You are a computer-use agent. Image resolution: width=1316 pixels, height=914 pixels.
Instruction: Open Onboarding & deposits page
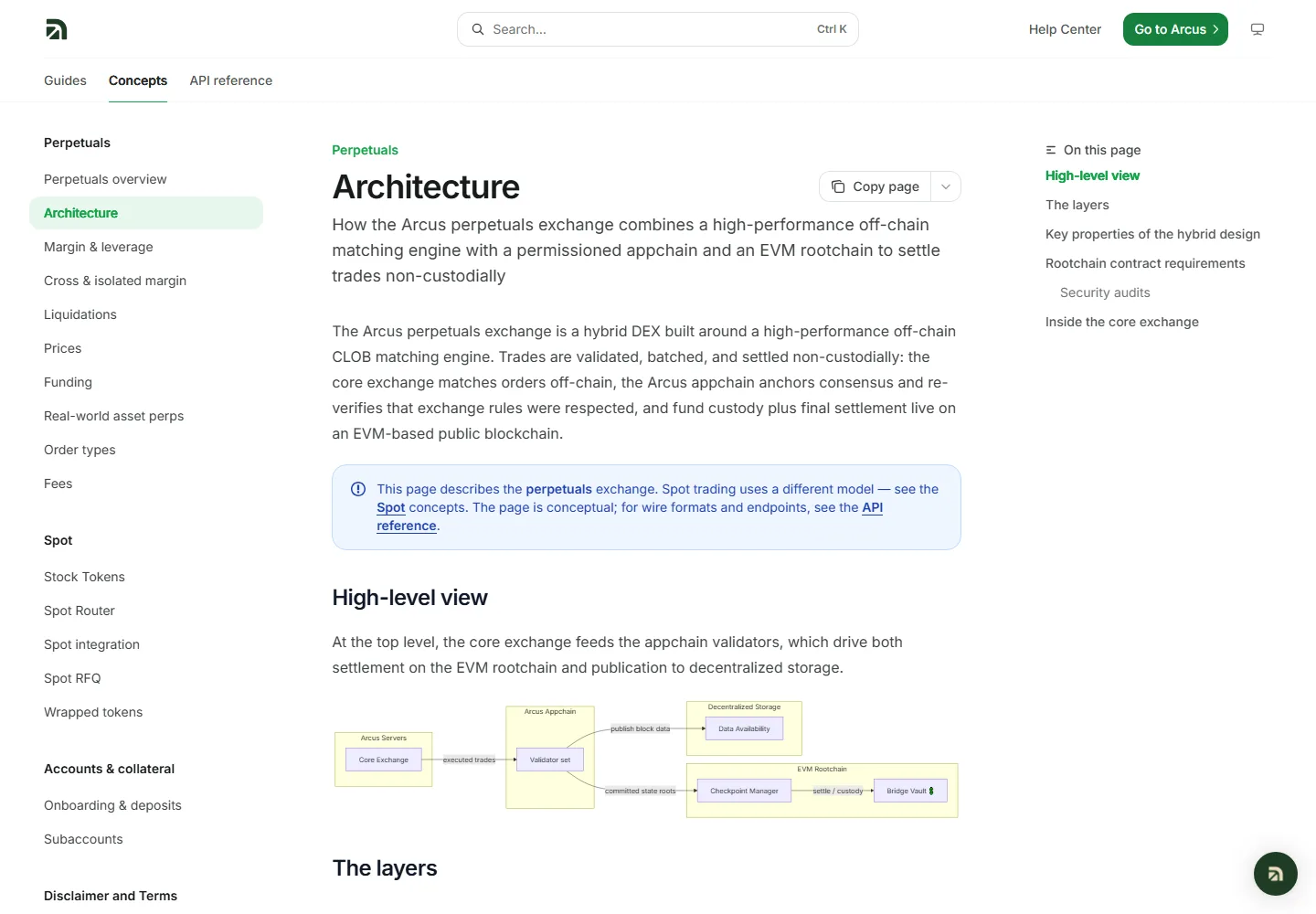[146, 805]
